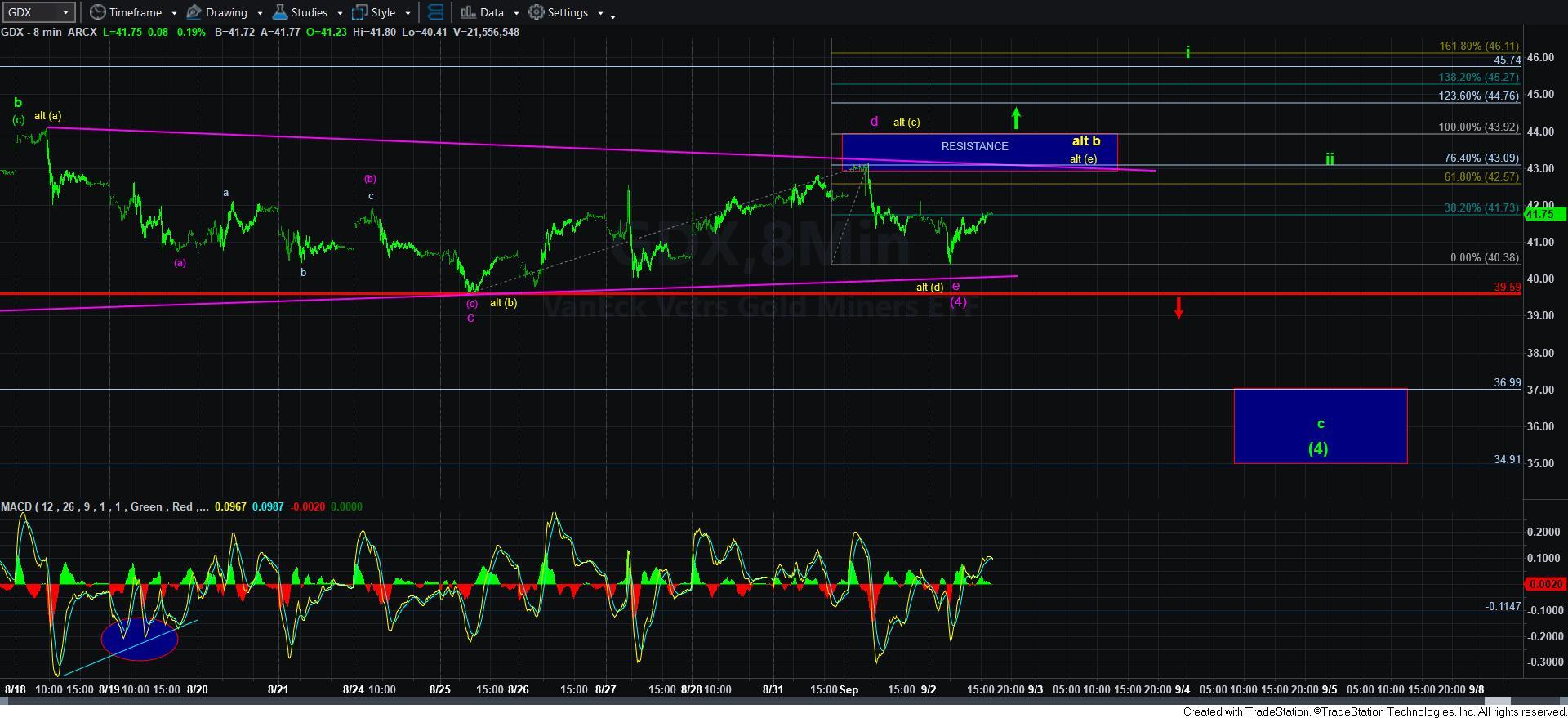
Task: Click the ask value 'A=41.77'
Action: point(280,32)
